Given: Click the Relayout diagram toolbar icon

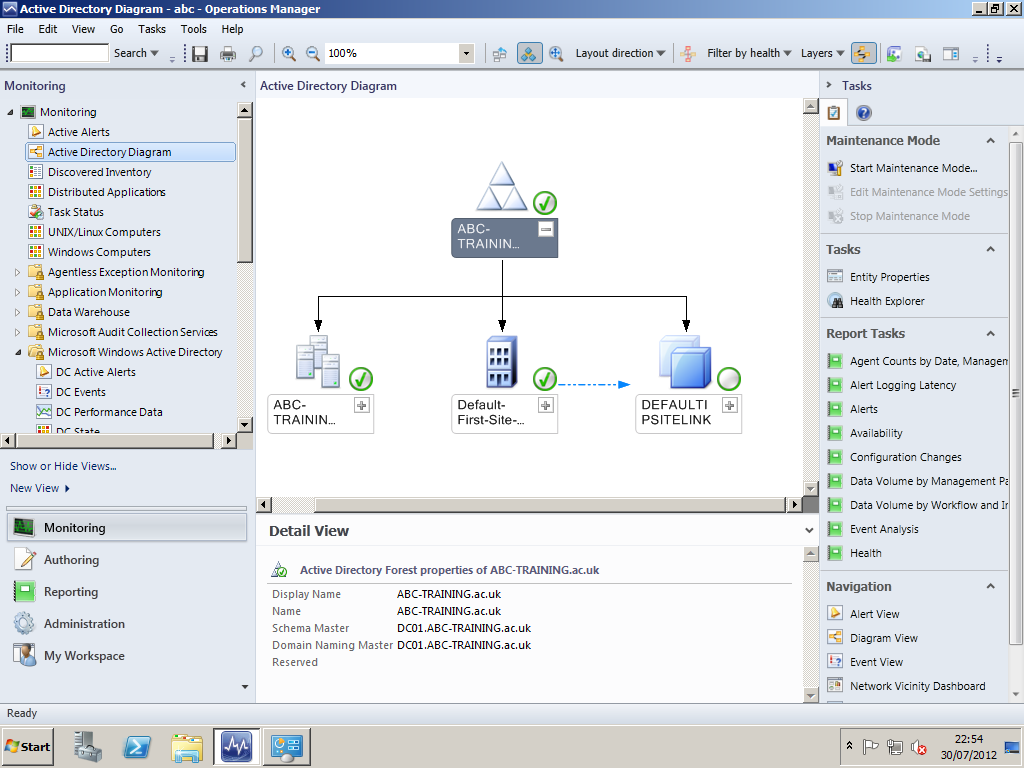Looking at the screenshot, I should tap(500, 54).
